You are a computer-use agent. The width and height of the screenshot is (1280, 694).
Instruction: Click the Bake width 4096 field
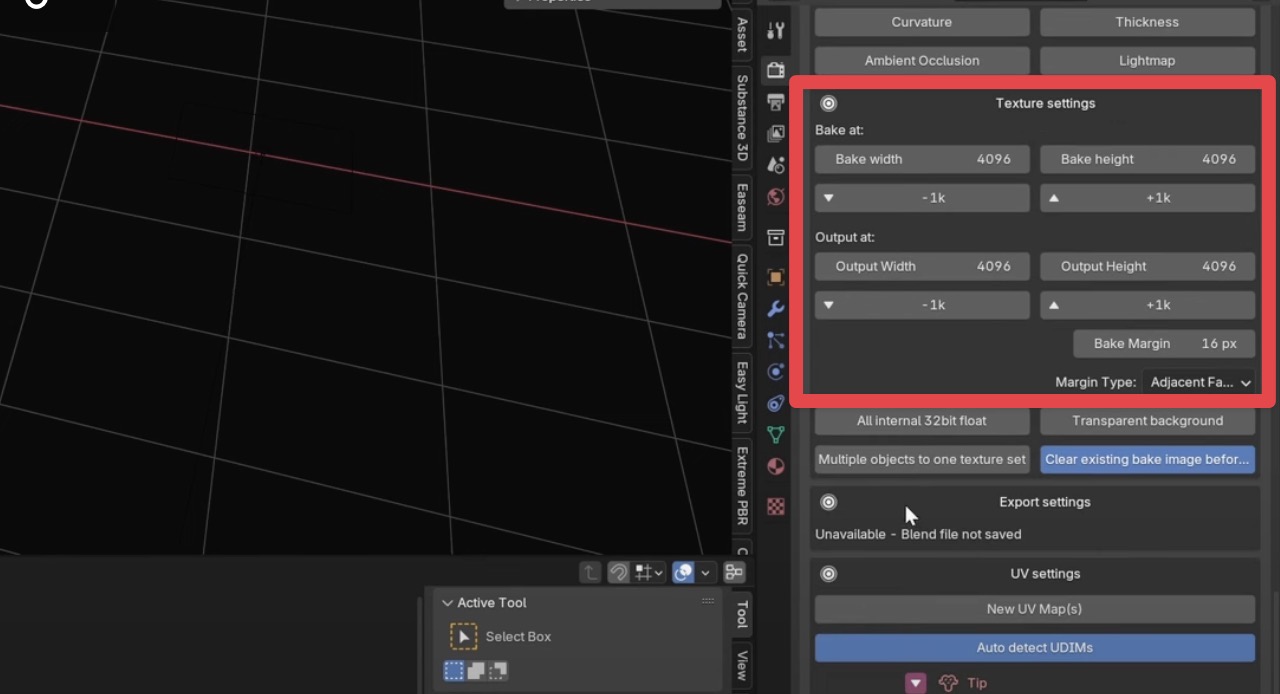click(921, 159)
